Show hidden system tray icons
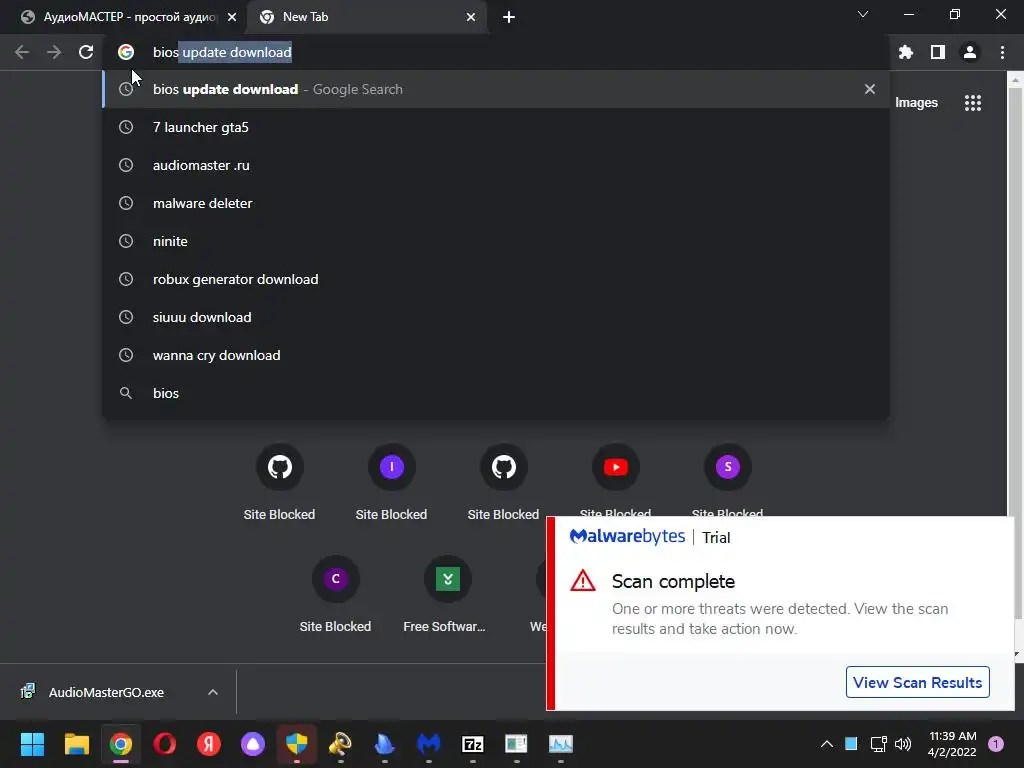Image resolution: width=1024 pixels, height=768 pixels. click(x=826, y=744)
